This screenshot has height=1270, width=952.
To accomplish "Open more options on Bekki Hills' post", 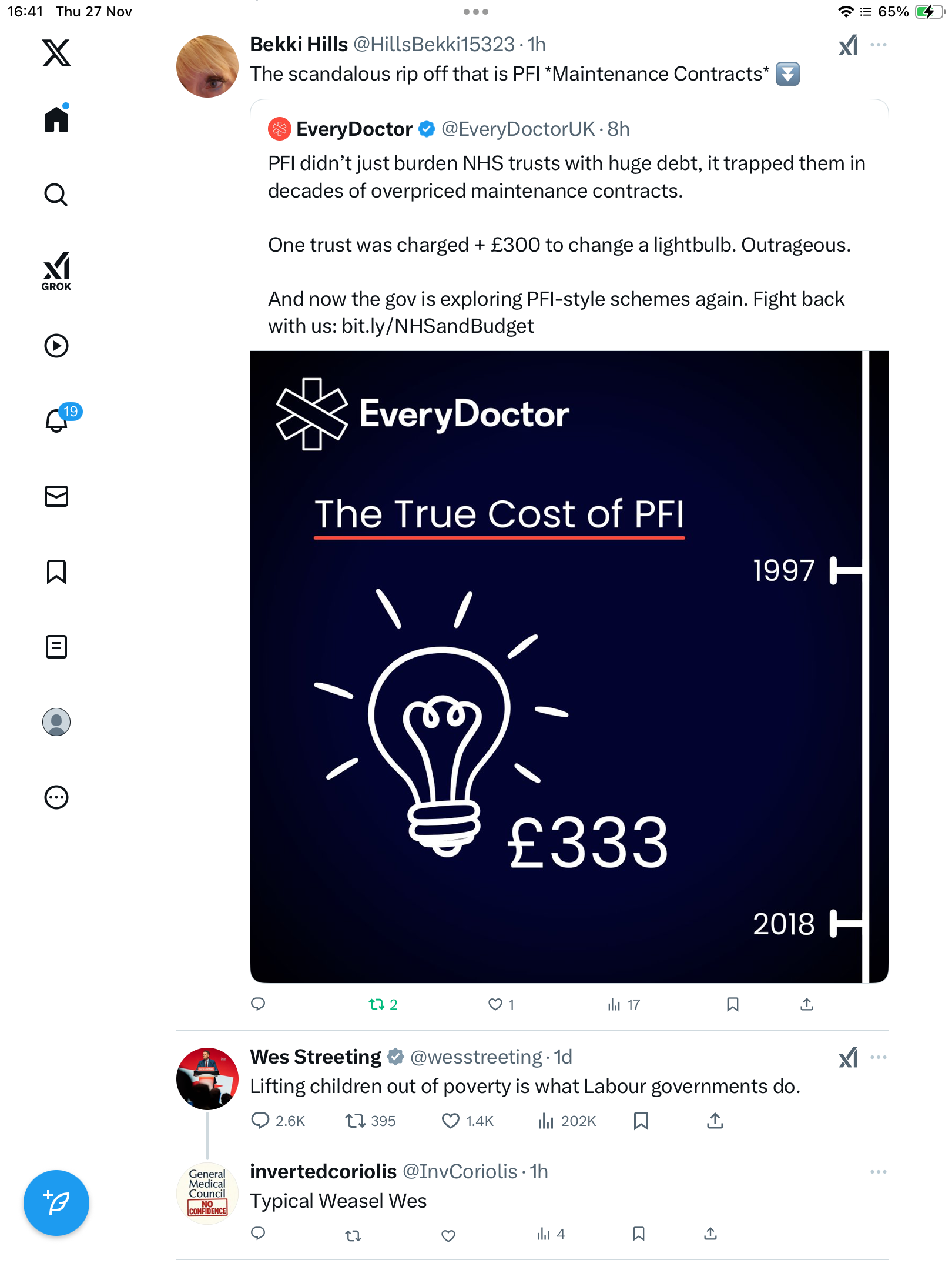I will coord(879,45).
